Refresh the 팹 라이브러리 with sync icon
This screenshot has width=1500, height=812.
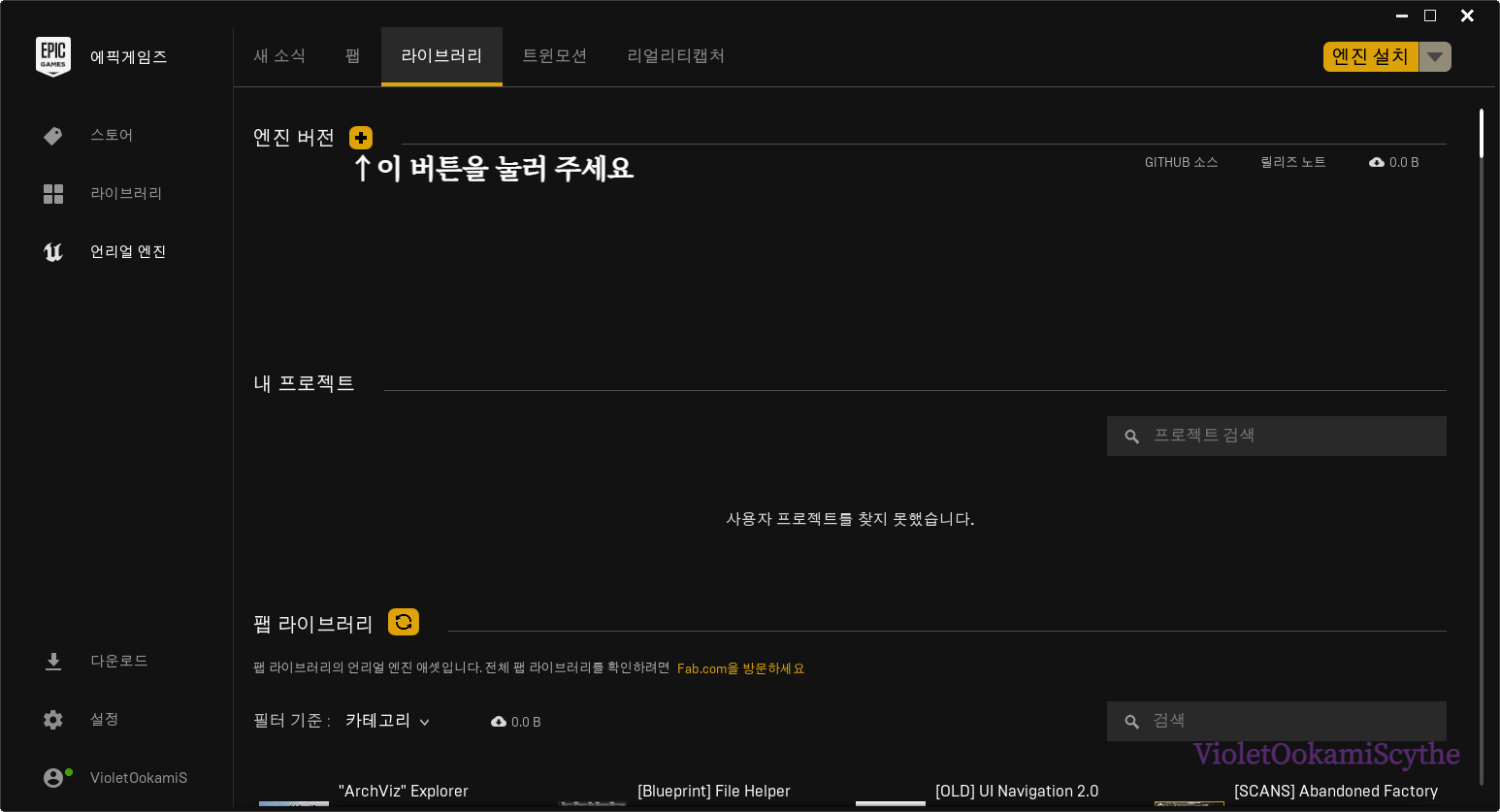(x=404, y=622)
